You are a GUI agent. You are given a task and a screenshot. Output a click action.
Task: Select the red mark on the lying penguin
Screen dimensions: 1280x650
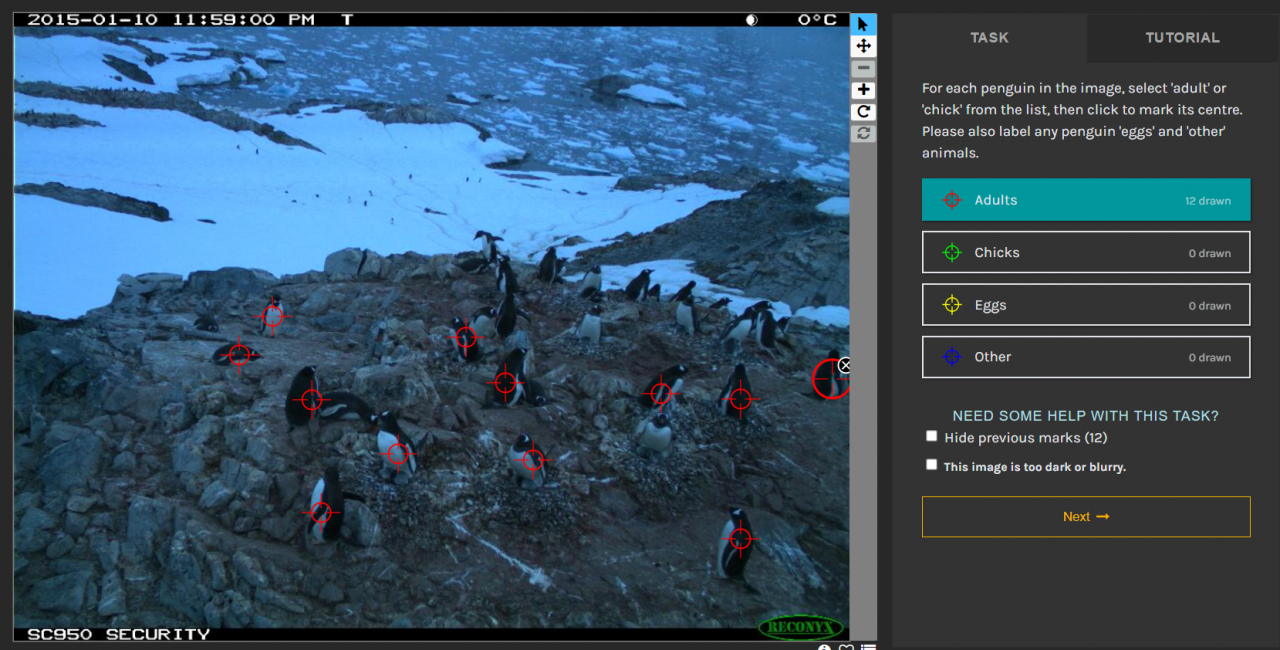pyautogui.click(x=239, y=354)
